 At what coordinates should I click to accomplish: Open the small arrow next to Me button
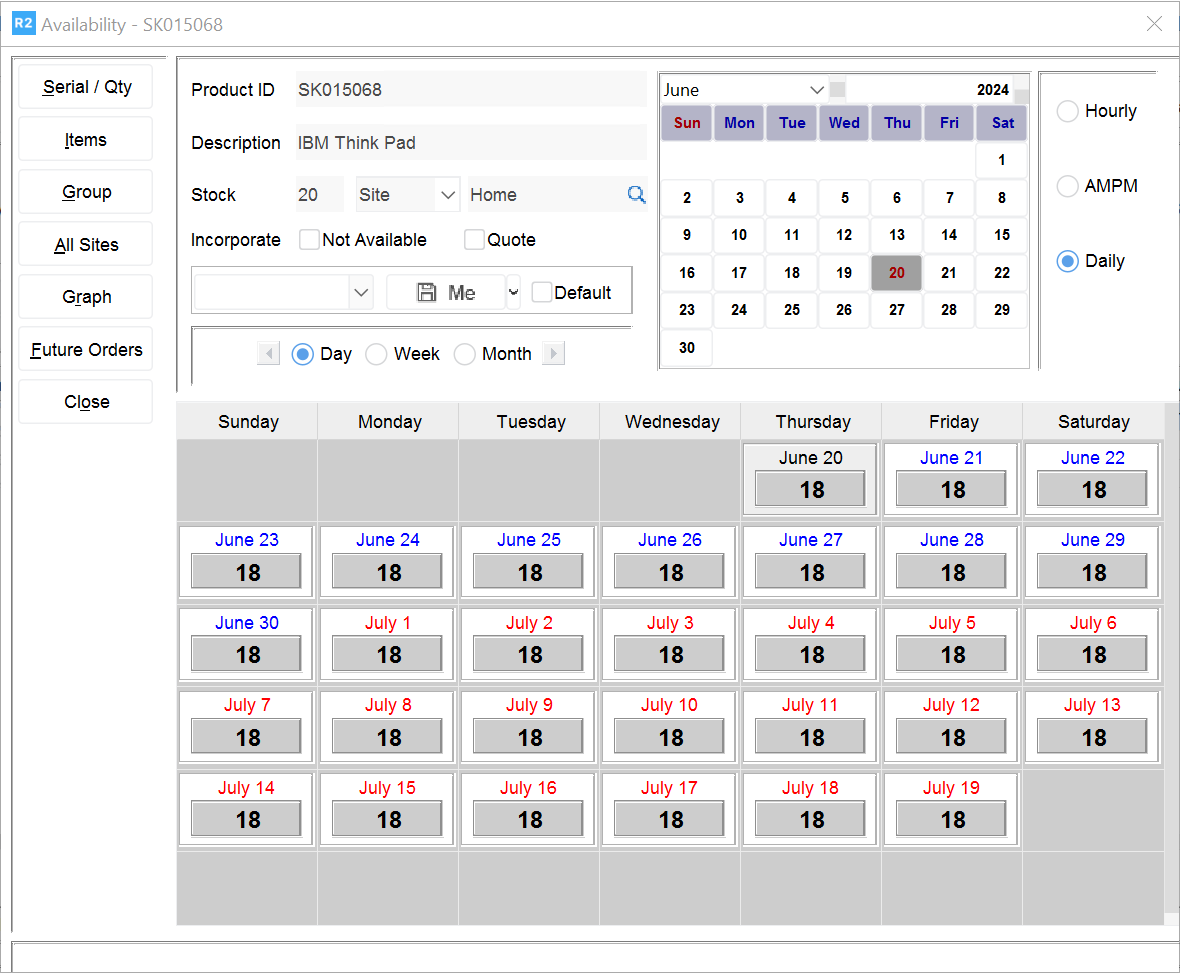(514, 292)
